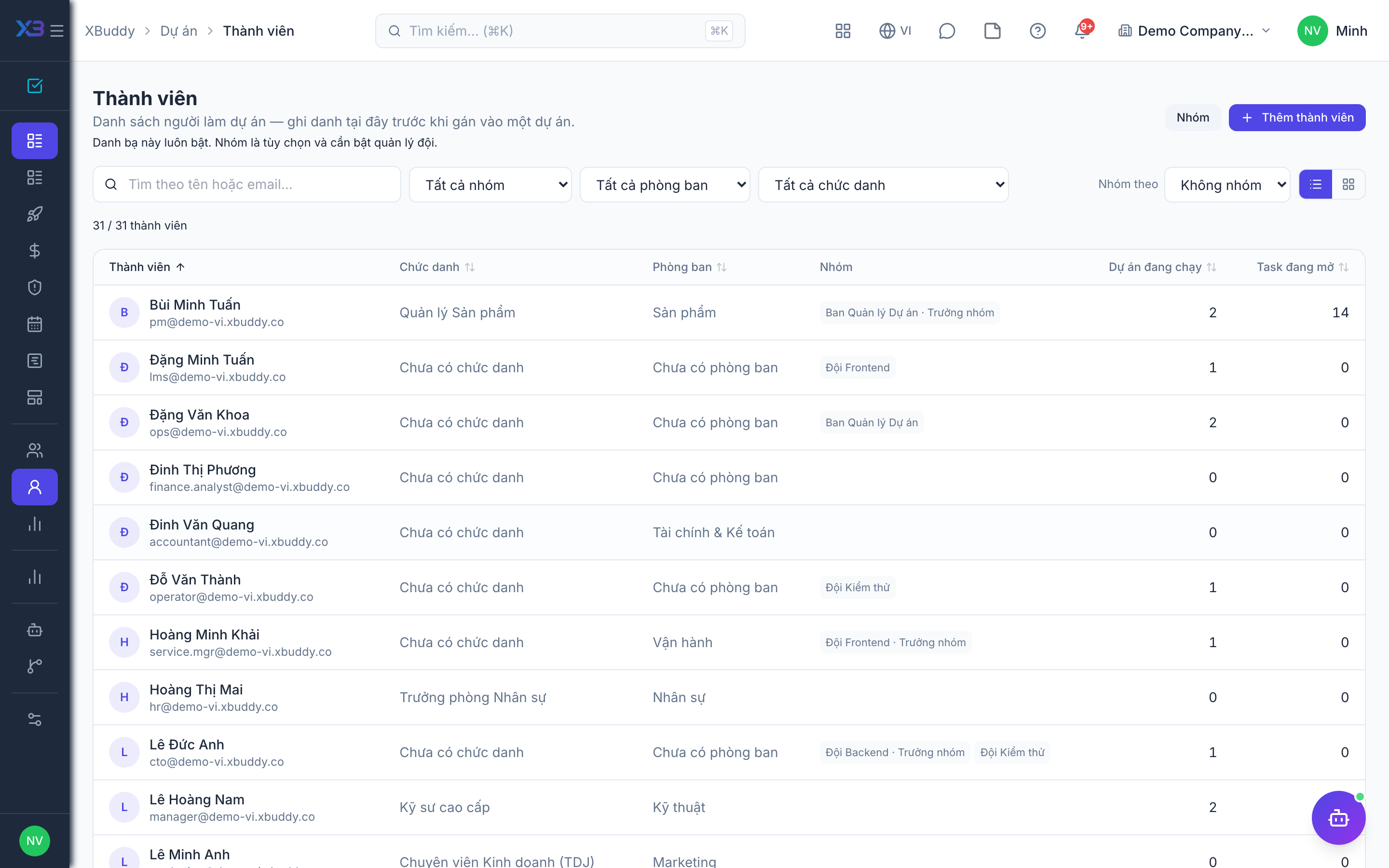
Task: Open the calendar icon in sidebar
Action: point(34,324)
